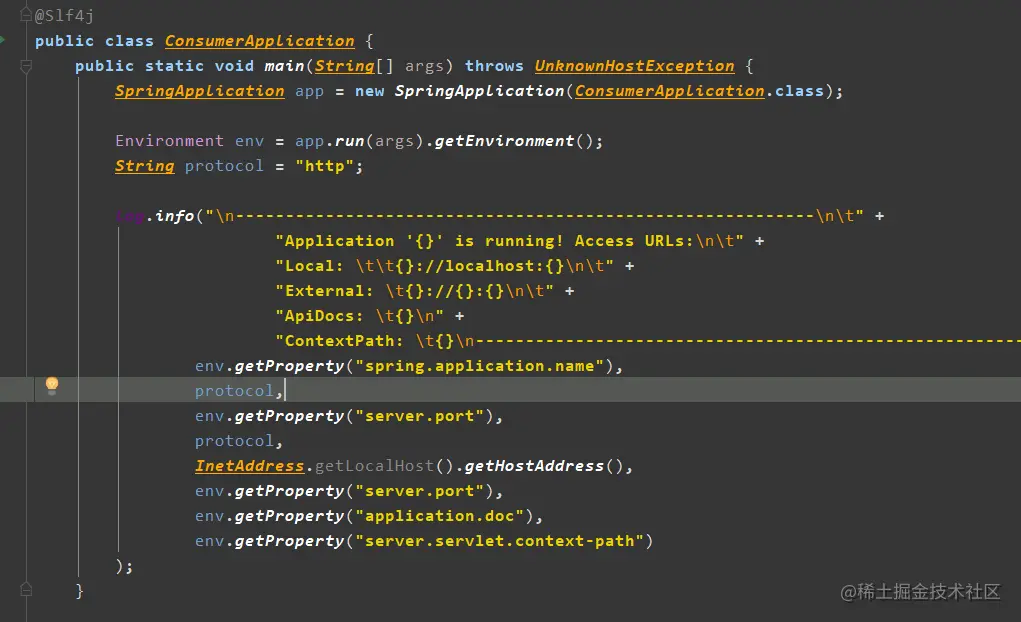
Task: Click the fold end marker at main's closing brace
Action: click(x=26, y=590)
